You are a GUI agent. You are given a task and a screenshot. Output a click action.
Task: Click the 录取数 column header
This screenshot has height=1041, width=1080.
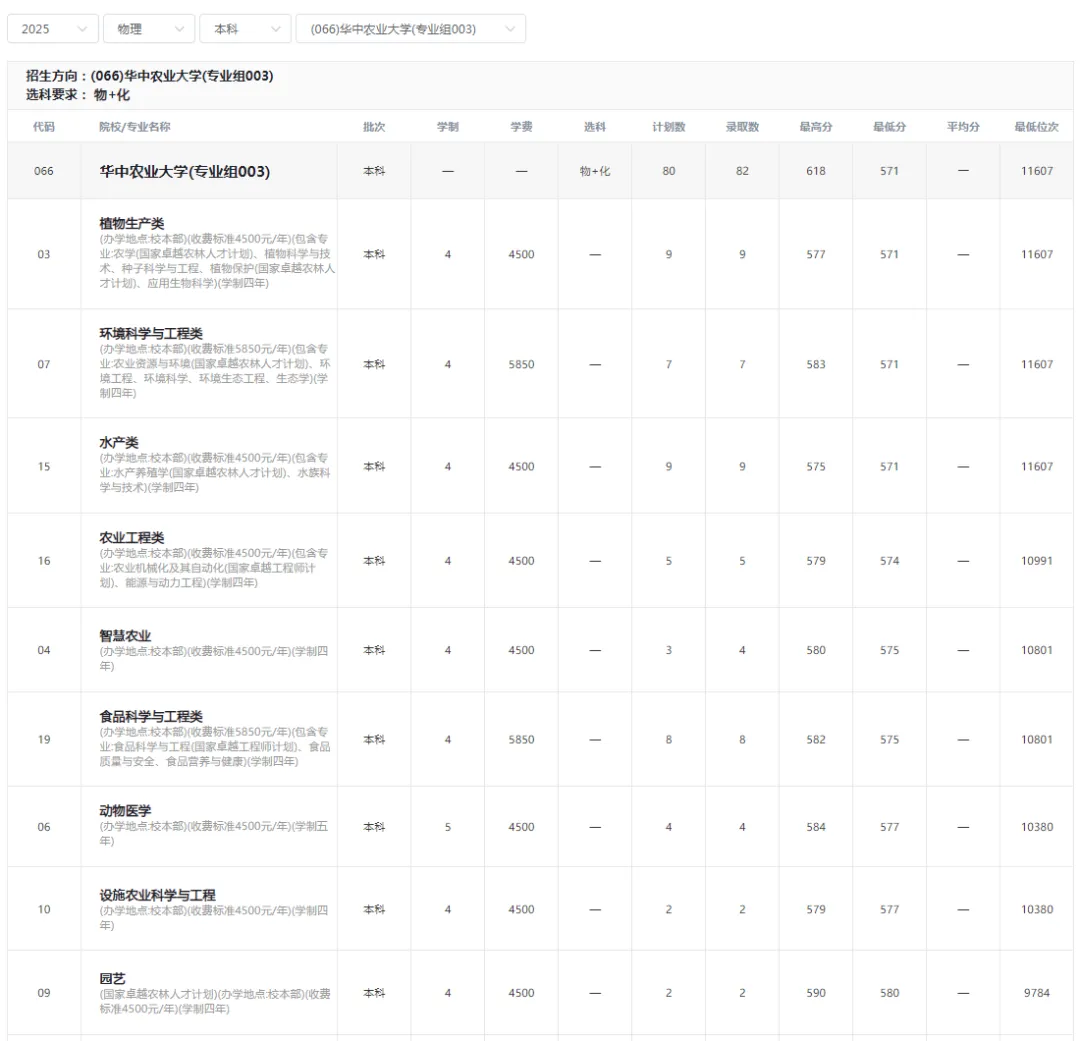(x=742, y=127)
